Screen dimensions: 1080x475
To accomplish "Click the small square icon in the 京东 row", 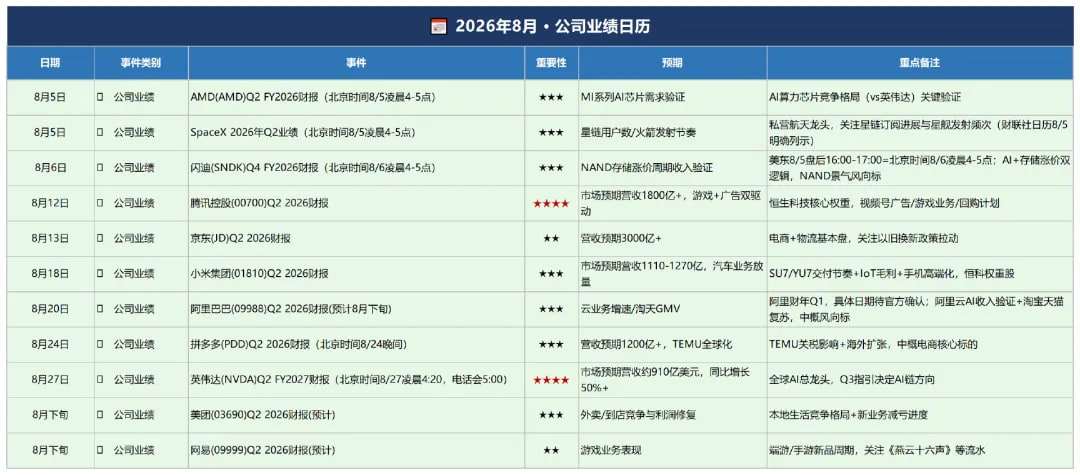I will [x=101, y=238].
